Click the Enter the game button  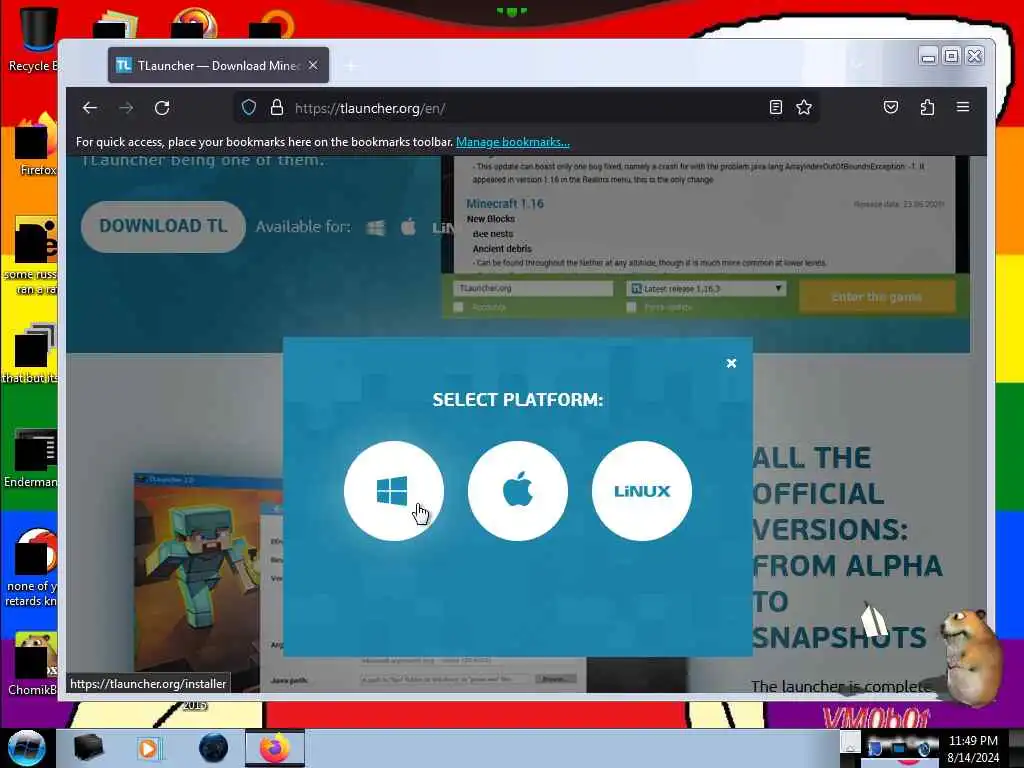(x=876, y=297)
